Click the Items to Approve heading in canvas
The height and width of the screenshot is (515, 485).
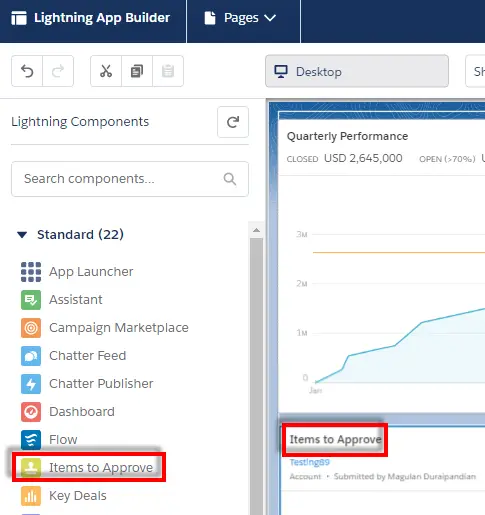(335, 440)
